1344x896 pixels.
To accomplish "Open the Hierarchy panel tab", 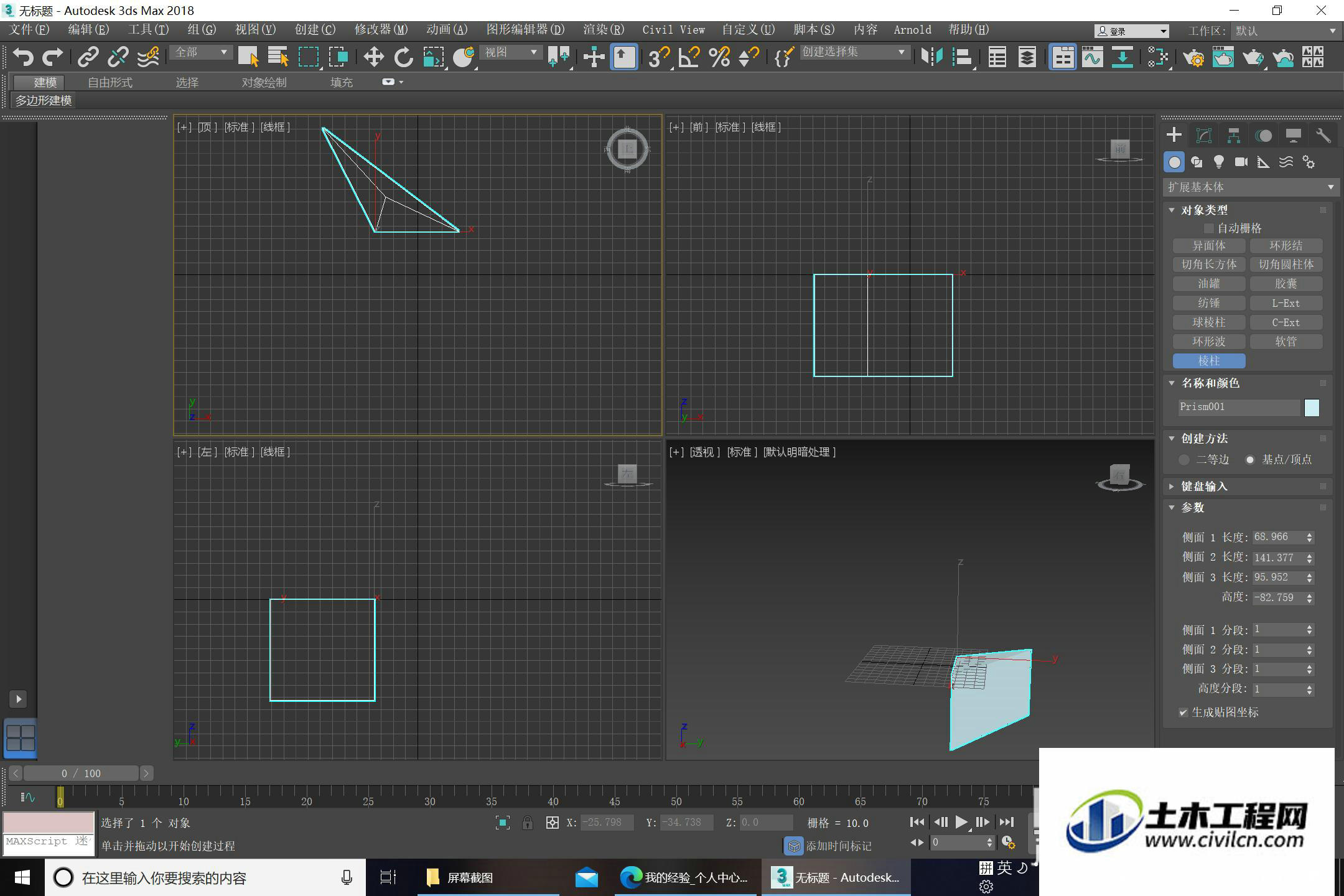I will tap(1234, 136).
